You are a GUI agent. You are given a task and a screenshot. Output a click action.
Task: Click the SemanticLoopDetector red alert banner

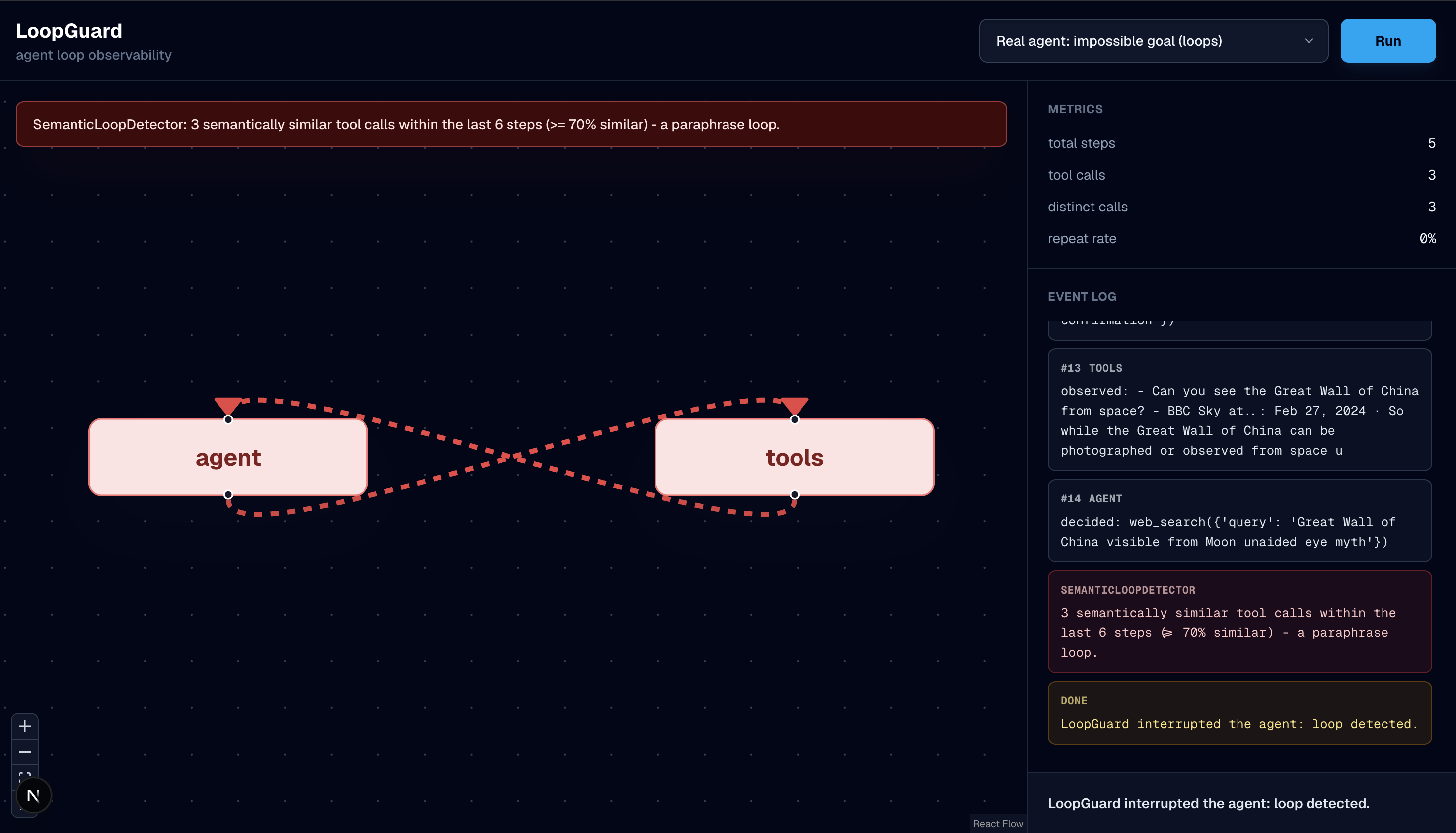[x=511, y=124]
